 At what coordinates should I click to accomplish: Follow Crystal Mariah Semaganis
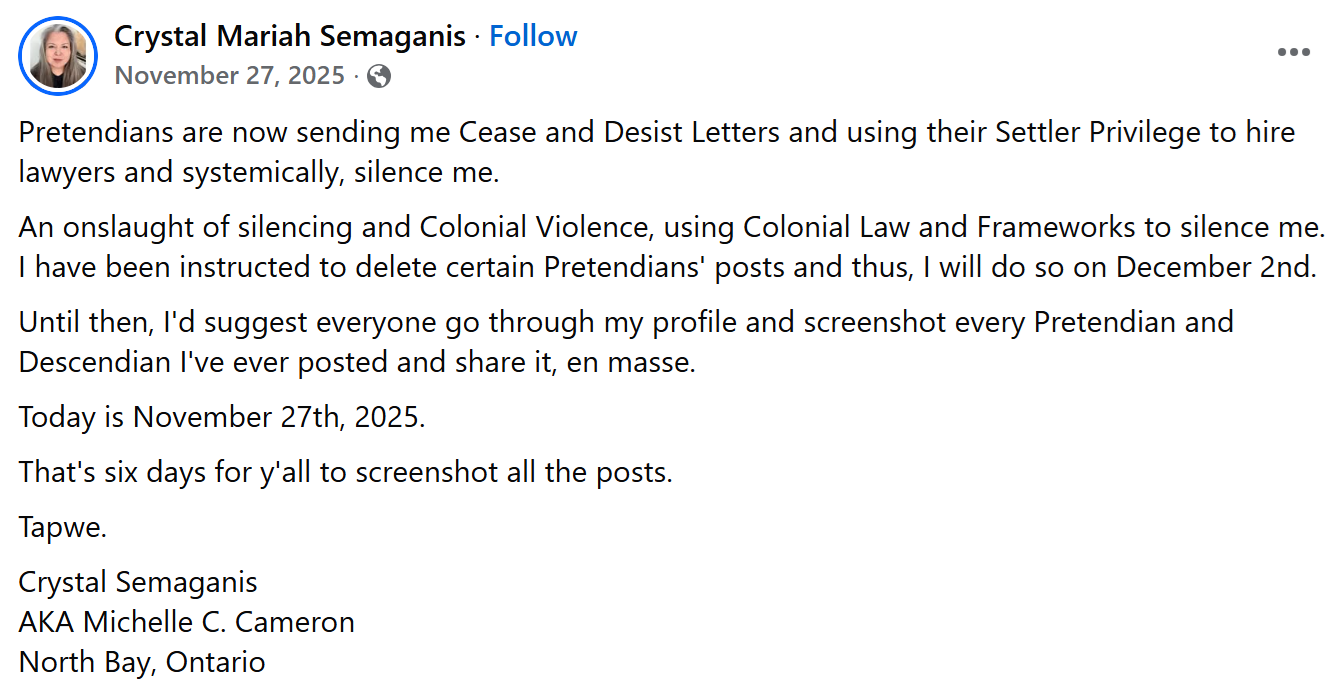pos(533,35)
